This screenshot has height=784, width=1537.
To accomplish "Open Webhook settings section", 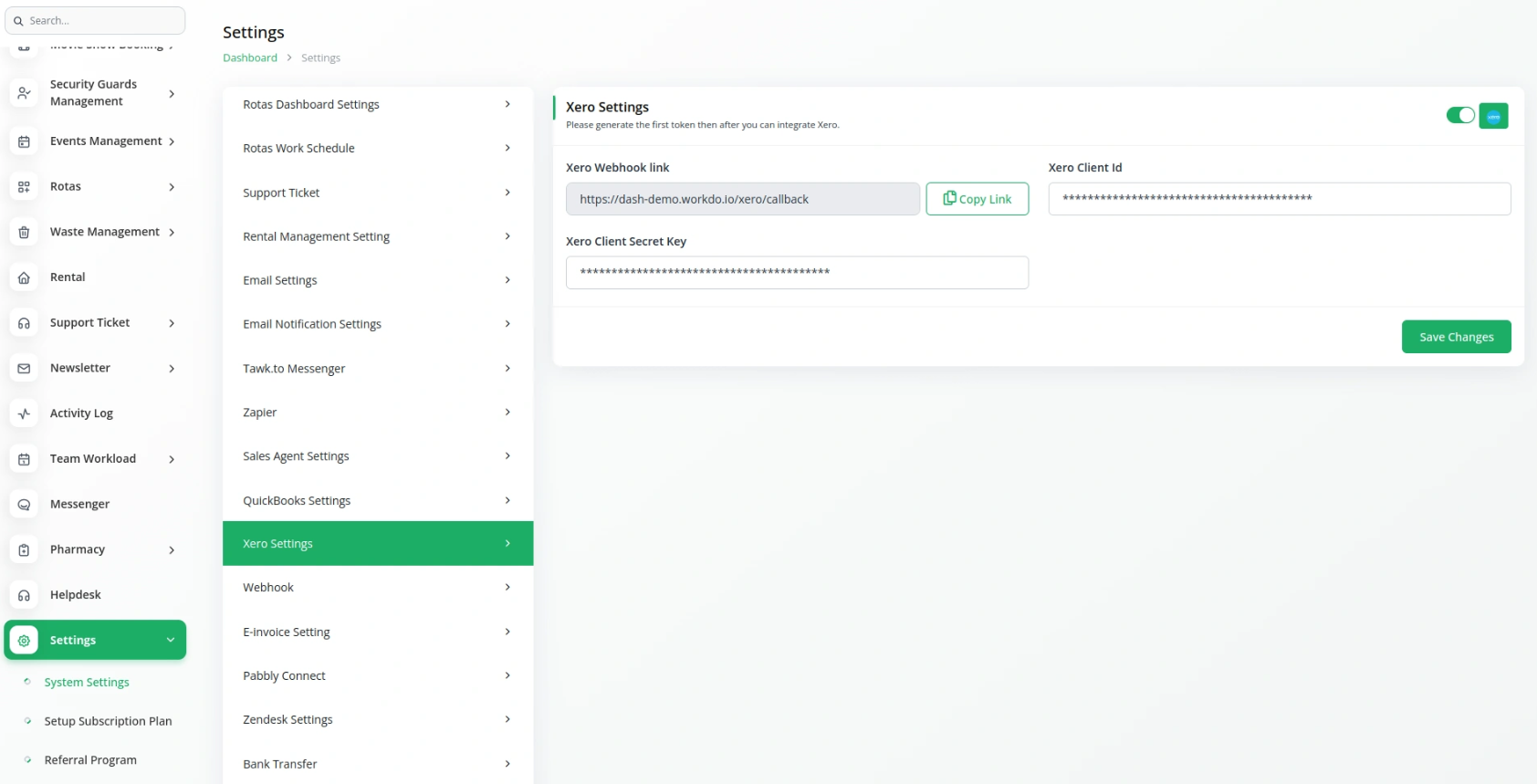I will point(378,588).
